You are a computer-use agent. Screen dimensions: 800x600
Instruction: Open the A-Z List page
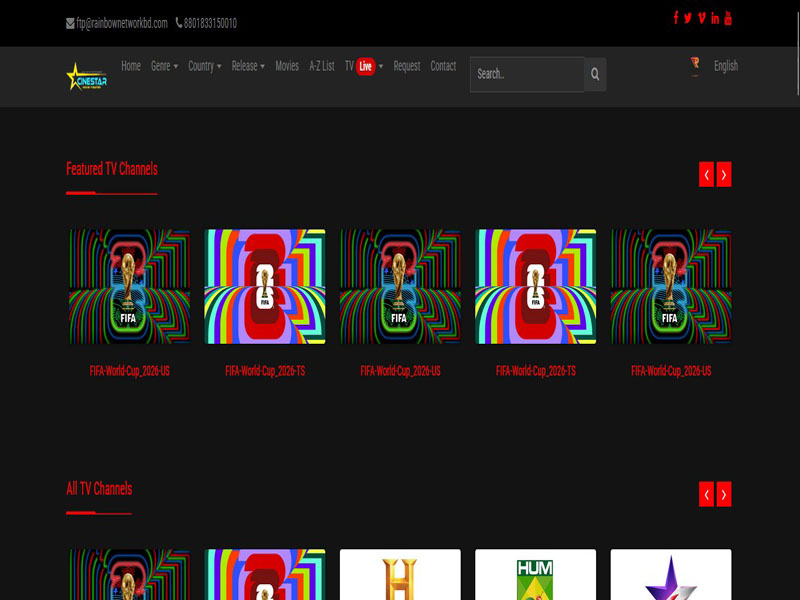[321, 66]
